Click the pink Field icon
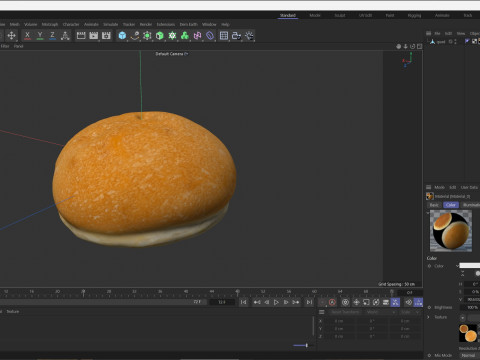 (197, 36)
